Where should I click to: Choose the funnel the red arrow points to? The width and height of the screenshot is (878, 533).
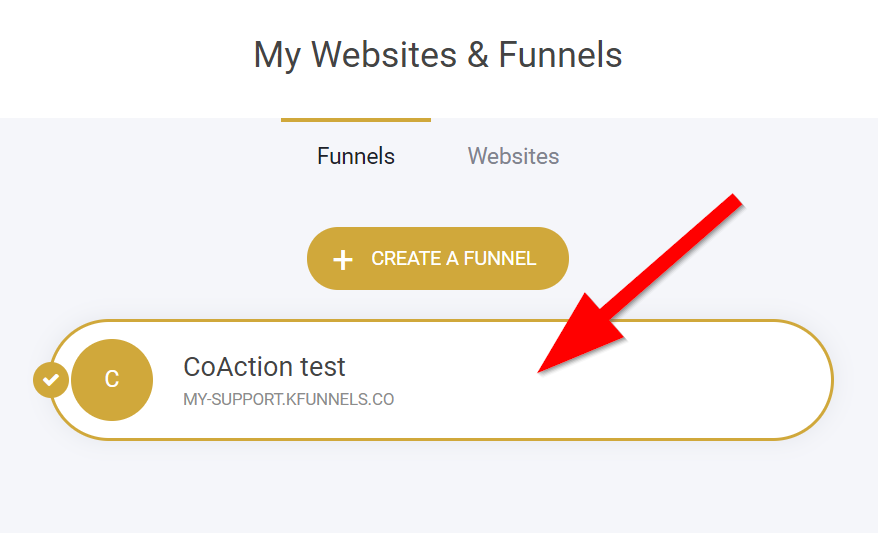pyautogui.click(x=441, y=380)
